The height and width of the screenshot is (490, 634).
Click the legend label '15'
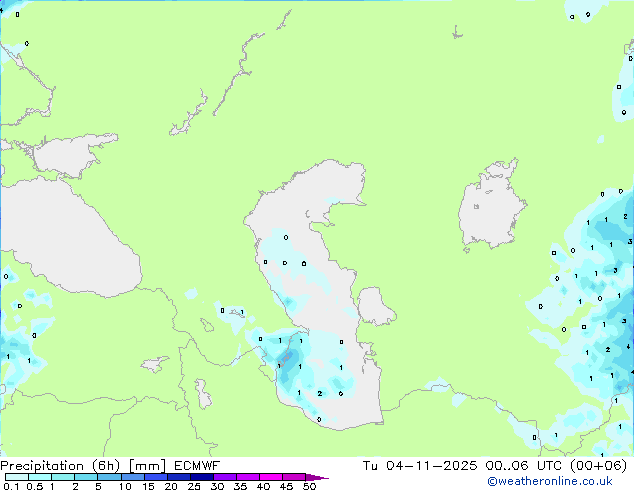point(148,486)
